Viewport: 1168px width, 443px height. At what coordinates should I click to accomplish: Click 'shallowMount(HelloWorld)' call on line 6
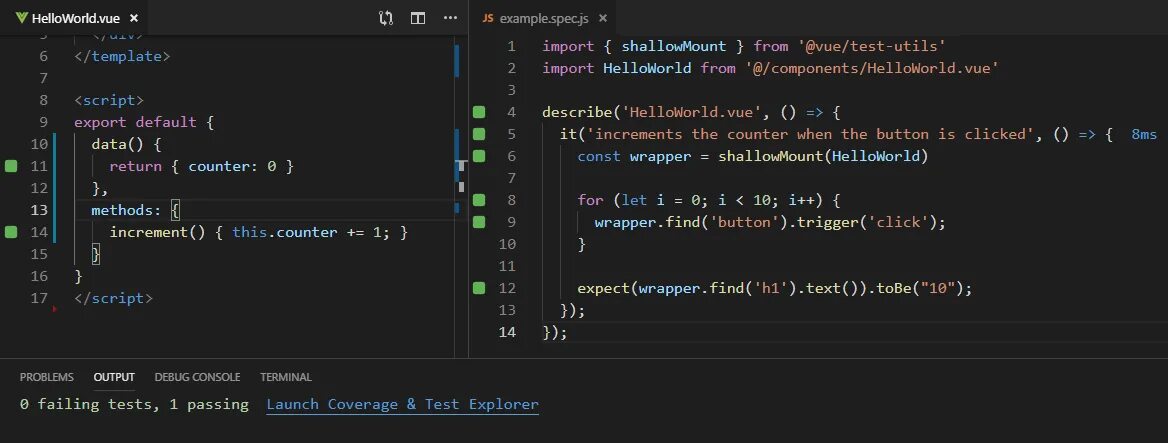823,156
